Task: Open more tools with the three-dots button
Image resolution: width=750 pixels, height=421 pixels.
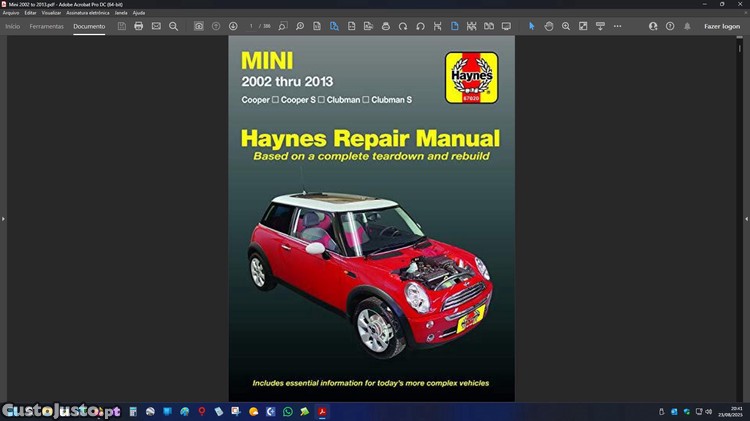Action: [617, 26]
